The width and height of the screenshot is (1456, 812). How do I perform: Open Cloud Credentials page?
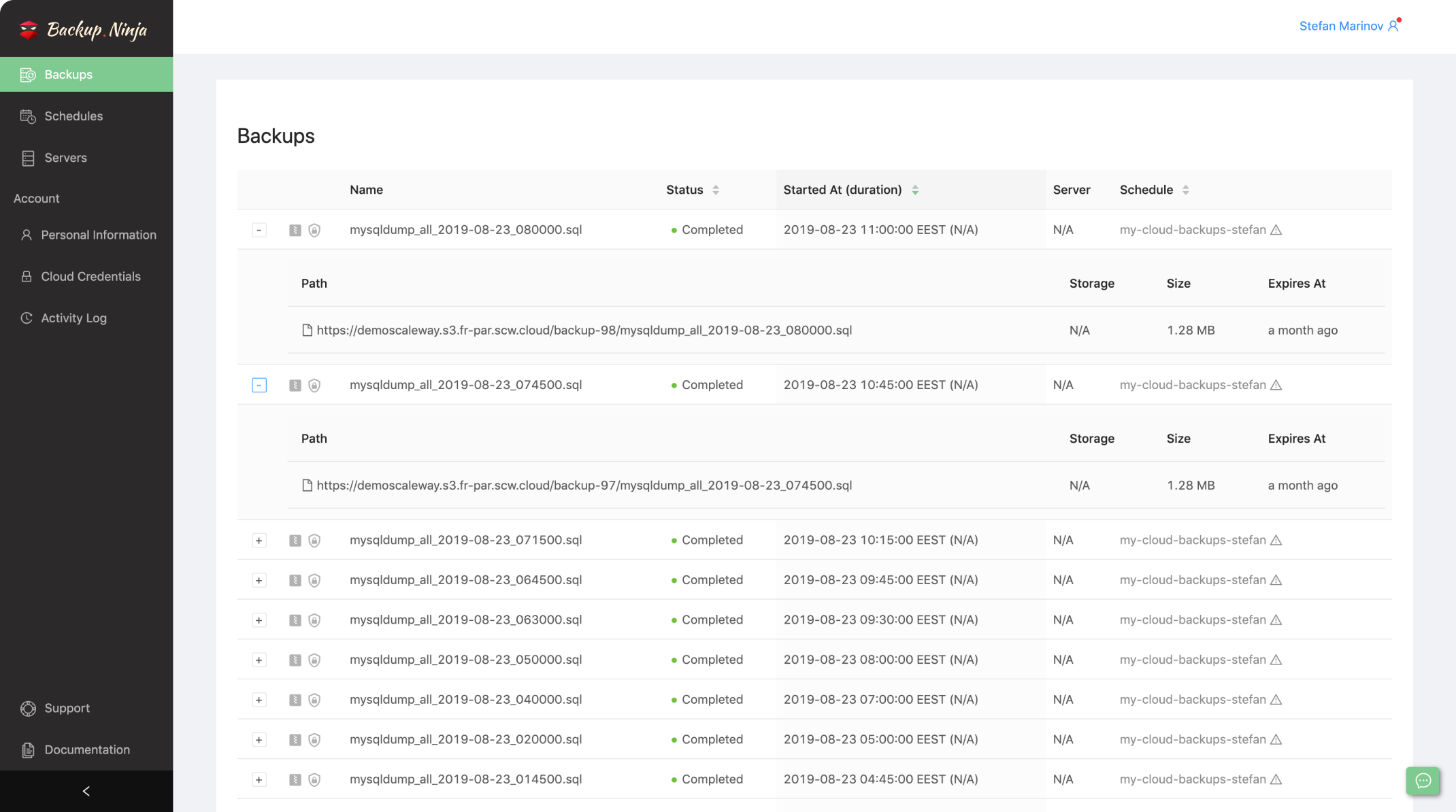86,276
